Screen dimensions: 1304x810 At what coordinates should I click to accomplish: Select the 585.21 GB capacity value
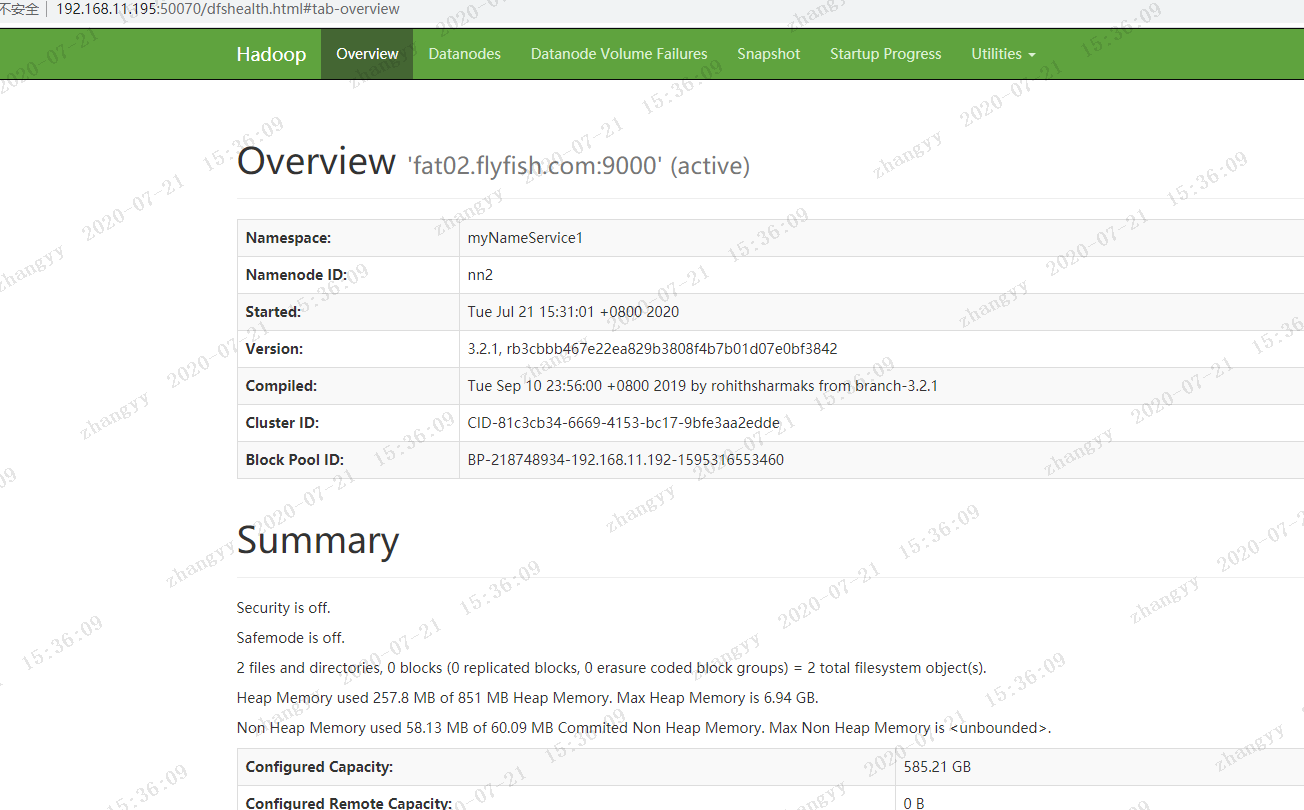point(937,767)
